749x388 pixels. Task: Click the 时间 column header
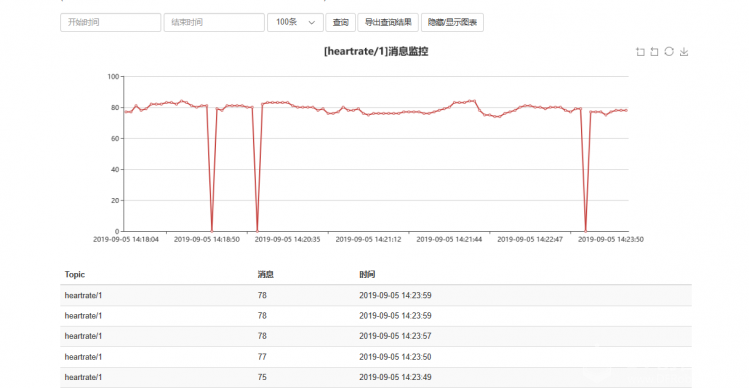point(367,274)
